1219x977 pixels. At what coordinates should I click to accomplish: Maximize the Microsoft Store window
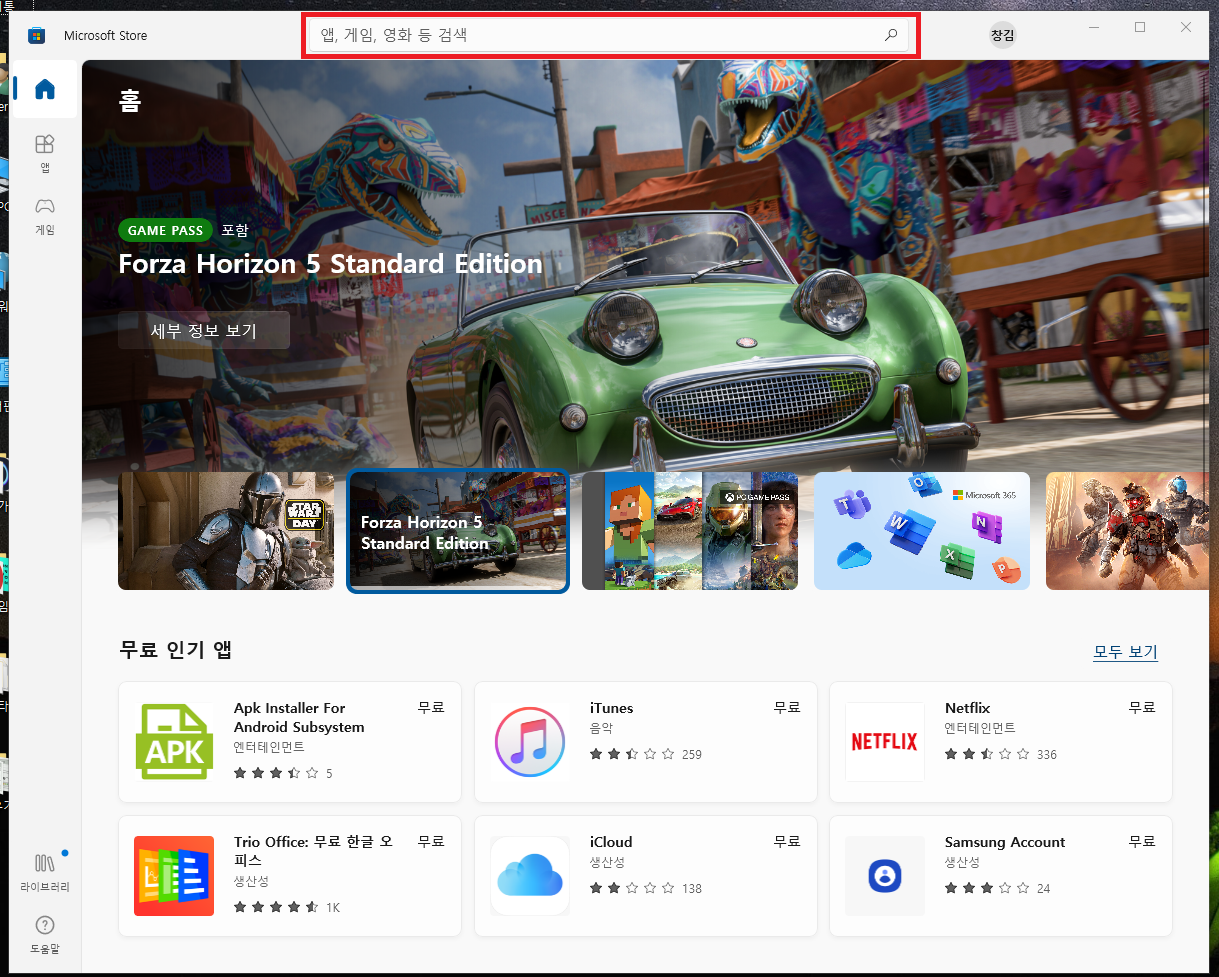point(1140,28)
